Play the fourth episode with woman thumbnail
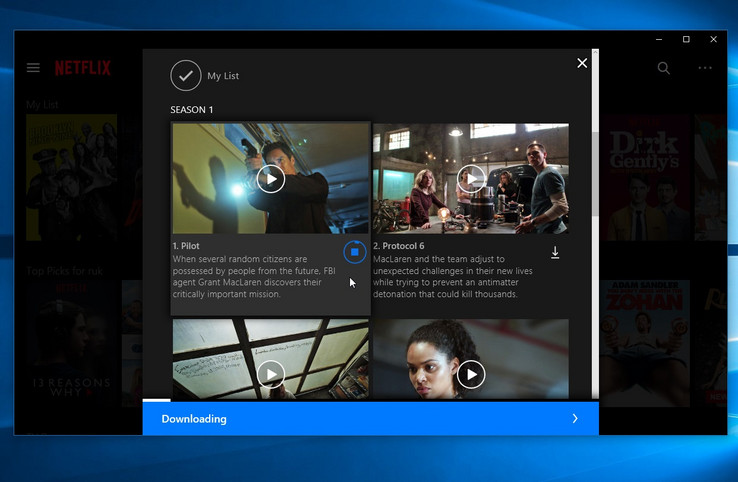The width and height of the screenshot is (738, 482). pos(471,374)
